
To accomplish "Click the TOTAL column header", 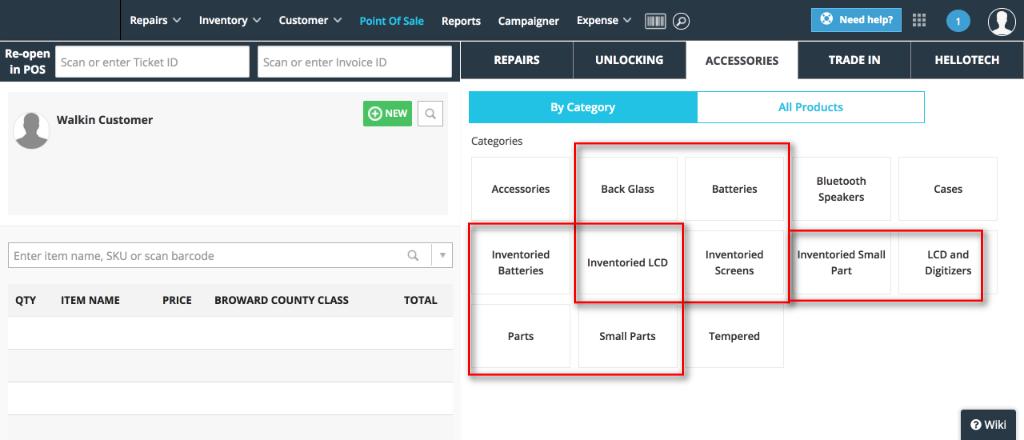I will point(421,300).
